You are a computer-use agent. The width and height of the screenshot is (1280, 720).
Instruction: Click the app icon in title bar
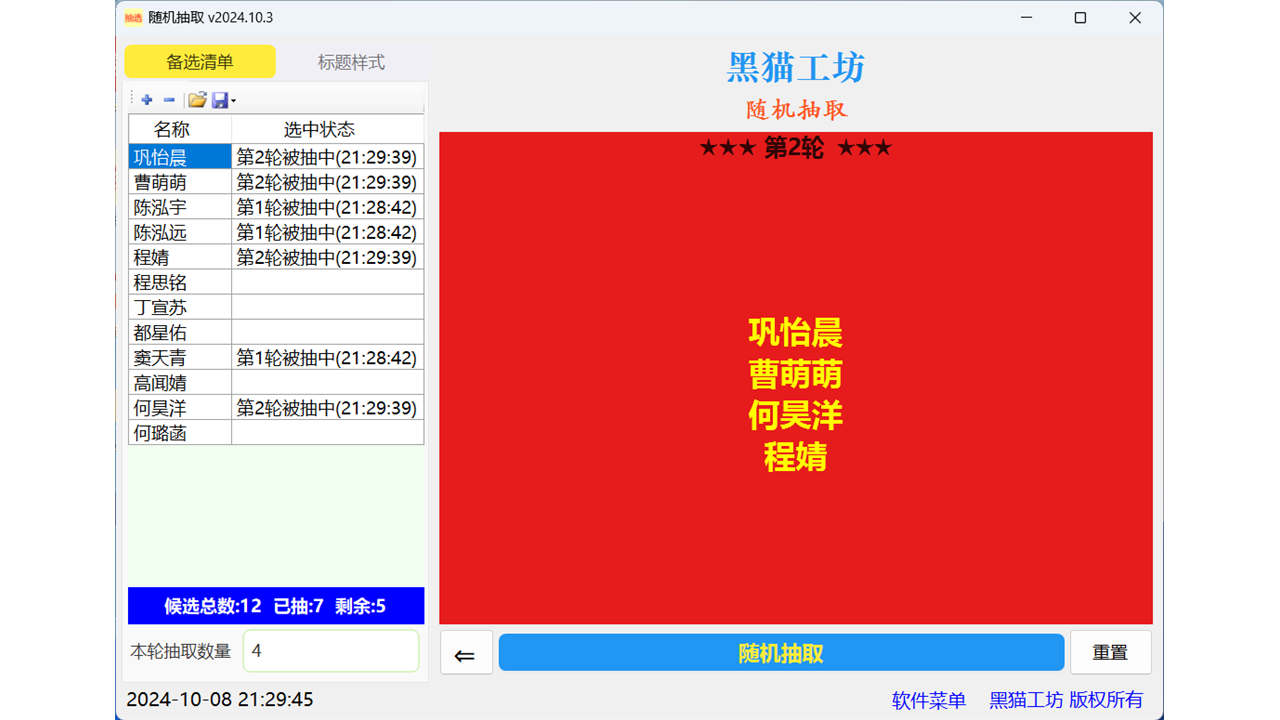(x=133, y=18)
